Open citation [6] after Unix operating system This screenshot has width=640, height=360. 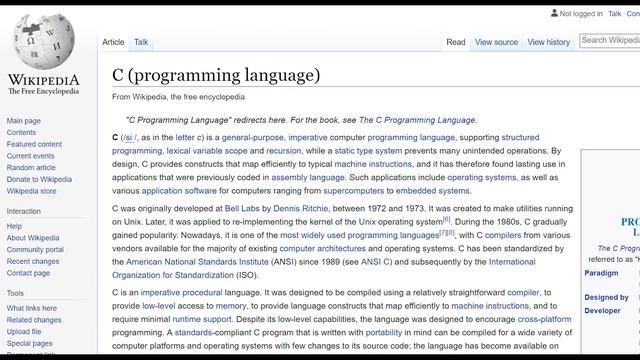(x=447, y=219)
